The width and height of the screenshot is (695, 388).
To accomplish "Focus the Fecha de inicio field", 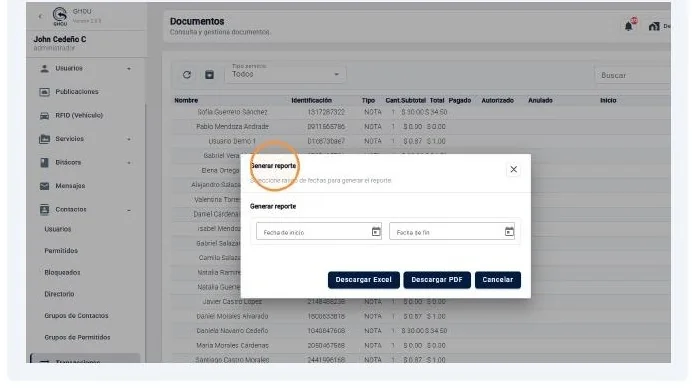I will [319, 231].
